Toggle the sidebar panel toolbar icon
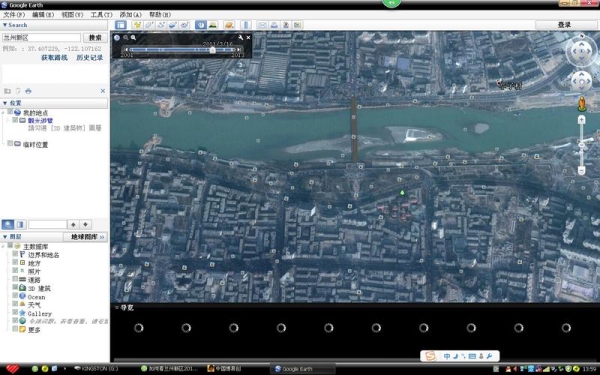This screenshot has width=600, height=375. coord(121,25)
